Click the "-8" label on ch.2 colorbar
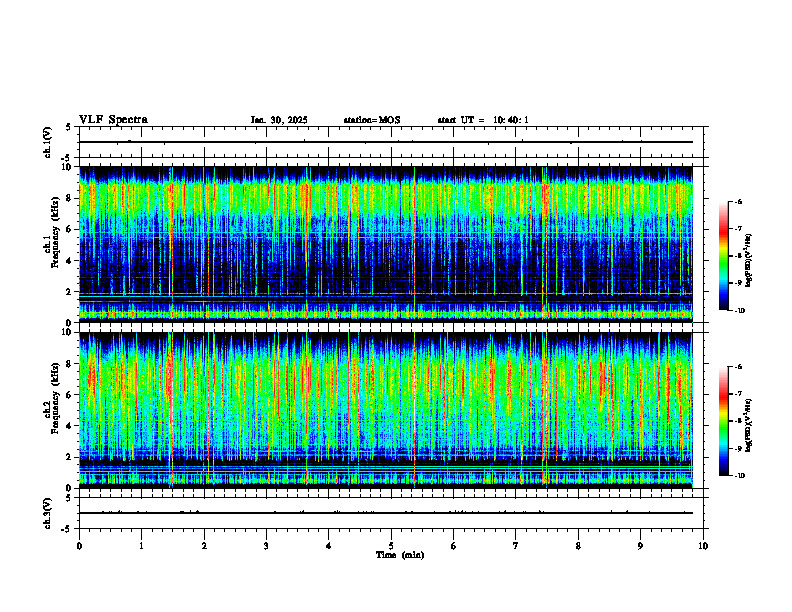This screenshot has height=612, width=792. 738,421
